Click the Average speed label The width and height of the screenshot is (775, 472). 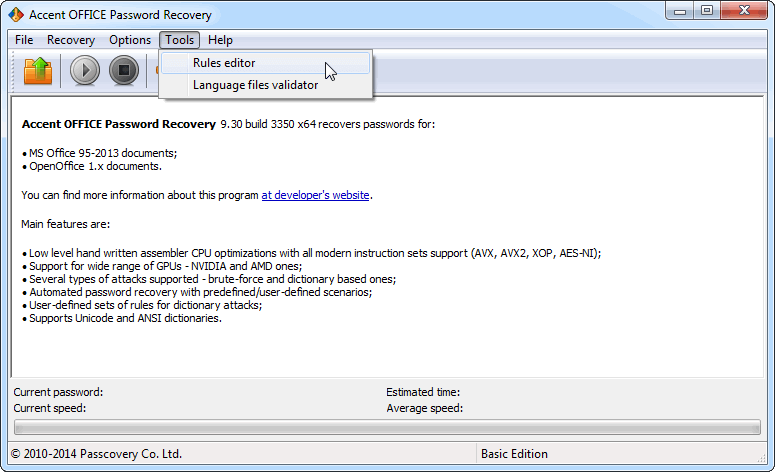pos(425,408)
